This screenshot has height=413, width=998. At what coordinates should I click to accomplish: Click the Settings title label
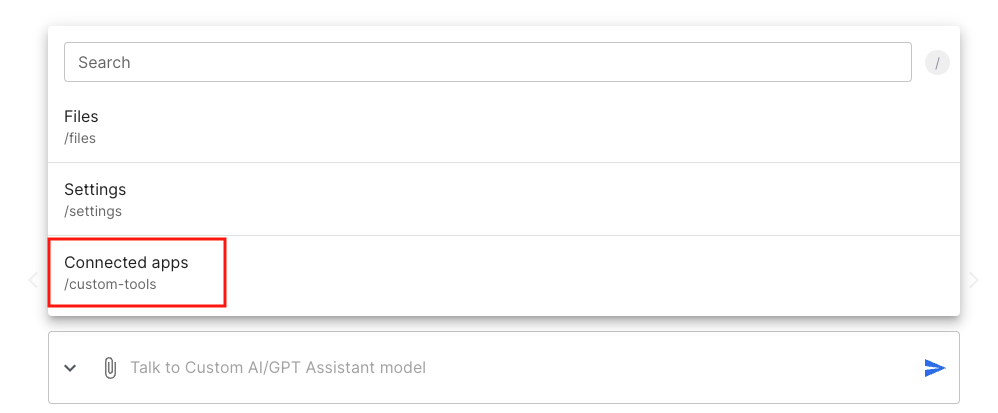[95, 190]
